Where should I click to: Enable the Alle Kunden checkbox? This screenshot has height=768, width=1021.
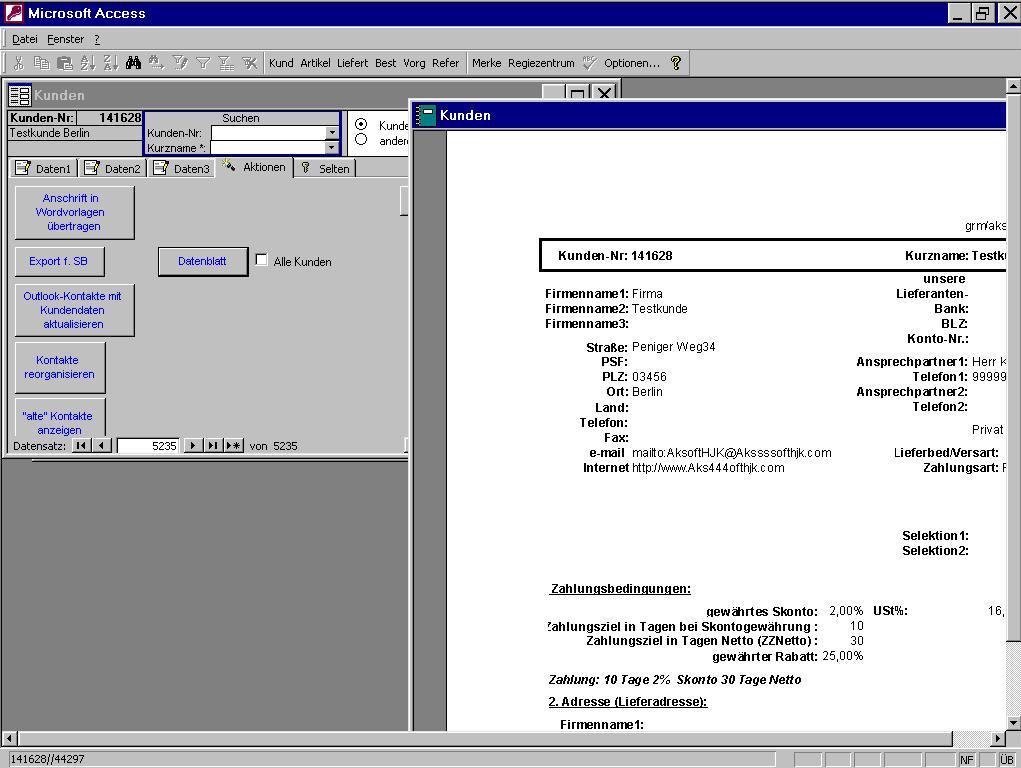point(262,260)
